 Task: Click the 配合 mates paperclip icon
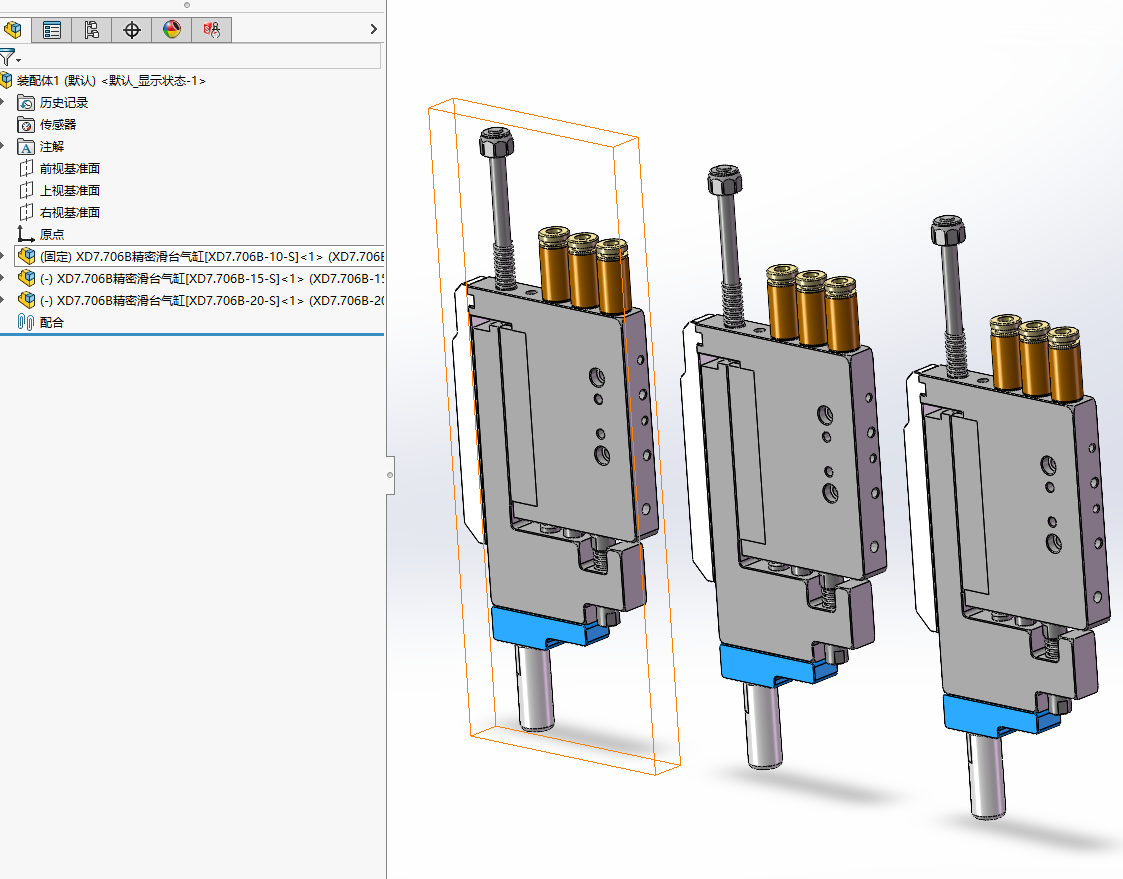coord(26,322)
